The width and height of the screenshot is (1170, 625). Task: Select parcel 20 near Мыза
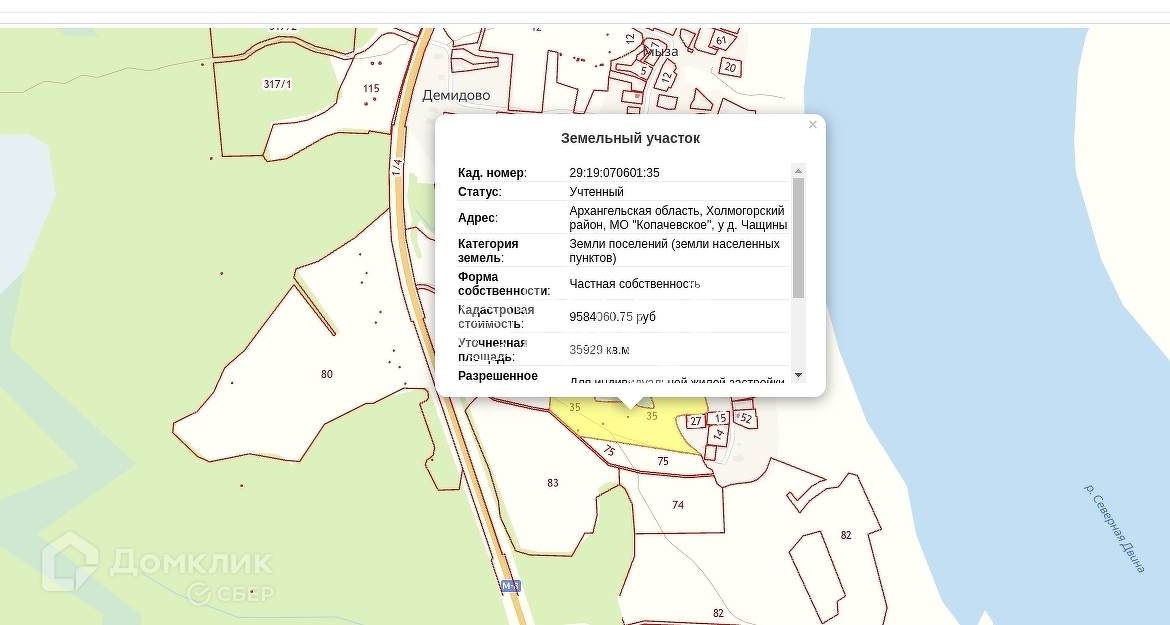coord(731,67)
